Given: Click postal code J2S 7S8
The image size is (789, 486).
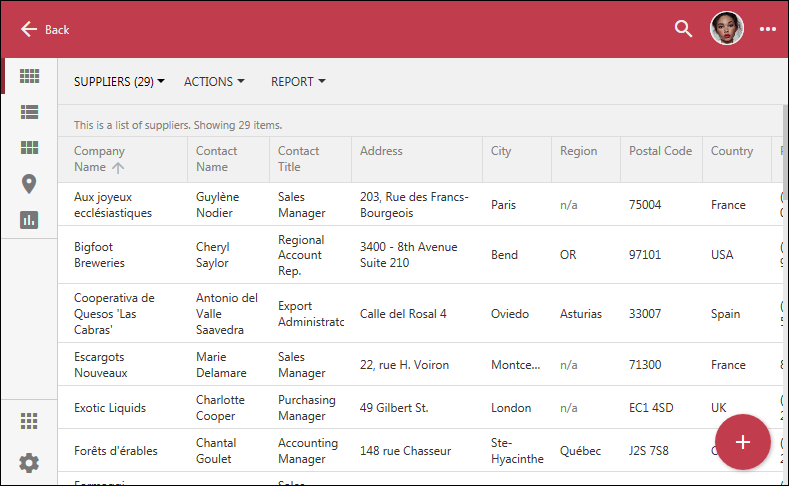Looking at the screenshot, I should point(649,451).
